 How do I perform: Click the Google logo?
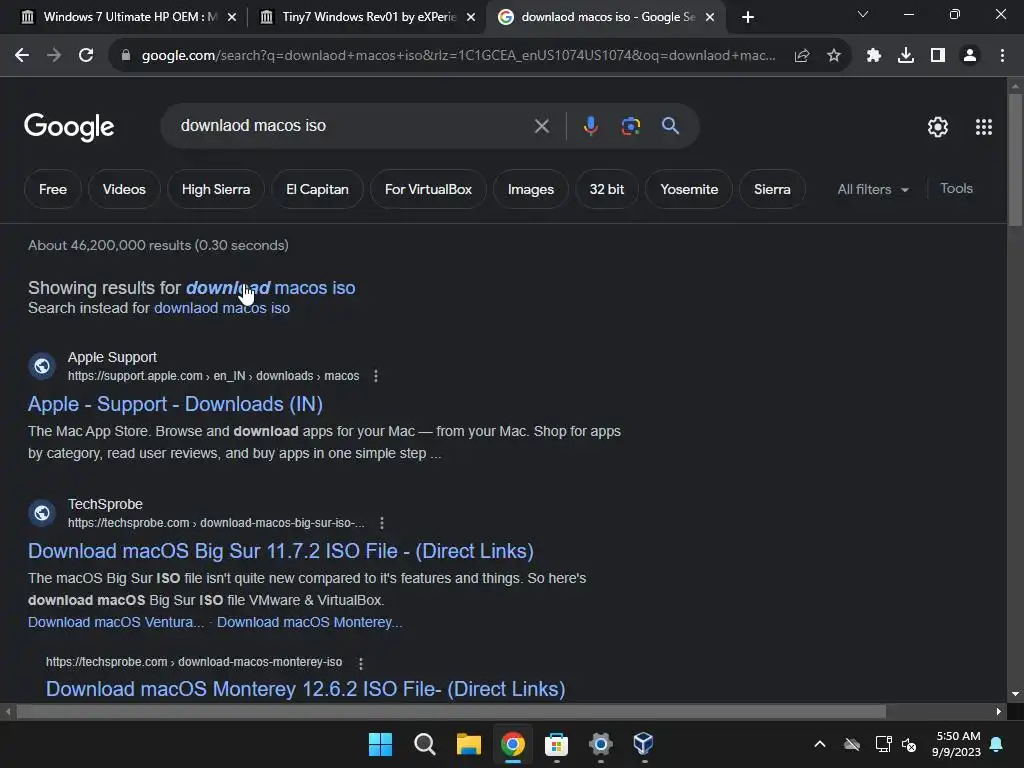(x=69, y=127)
